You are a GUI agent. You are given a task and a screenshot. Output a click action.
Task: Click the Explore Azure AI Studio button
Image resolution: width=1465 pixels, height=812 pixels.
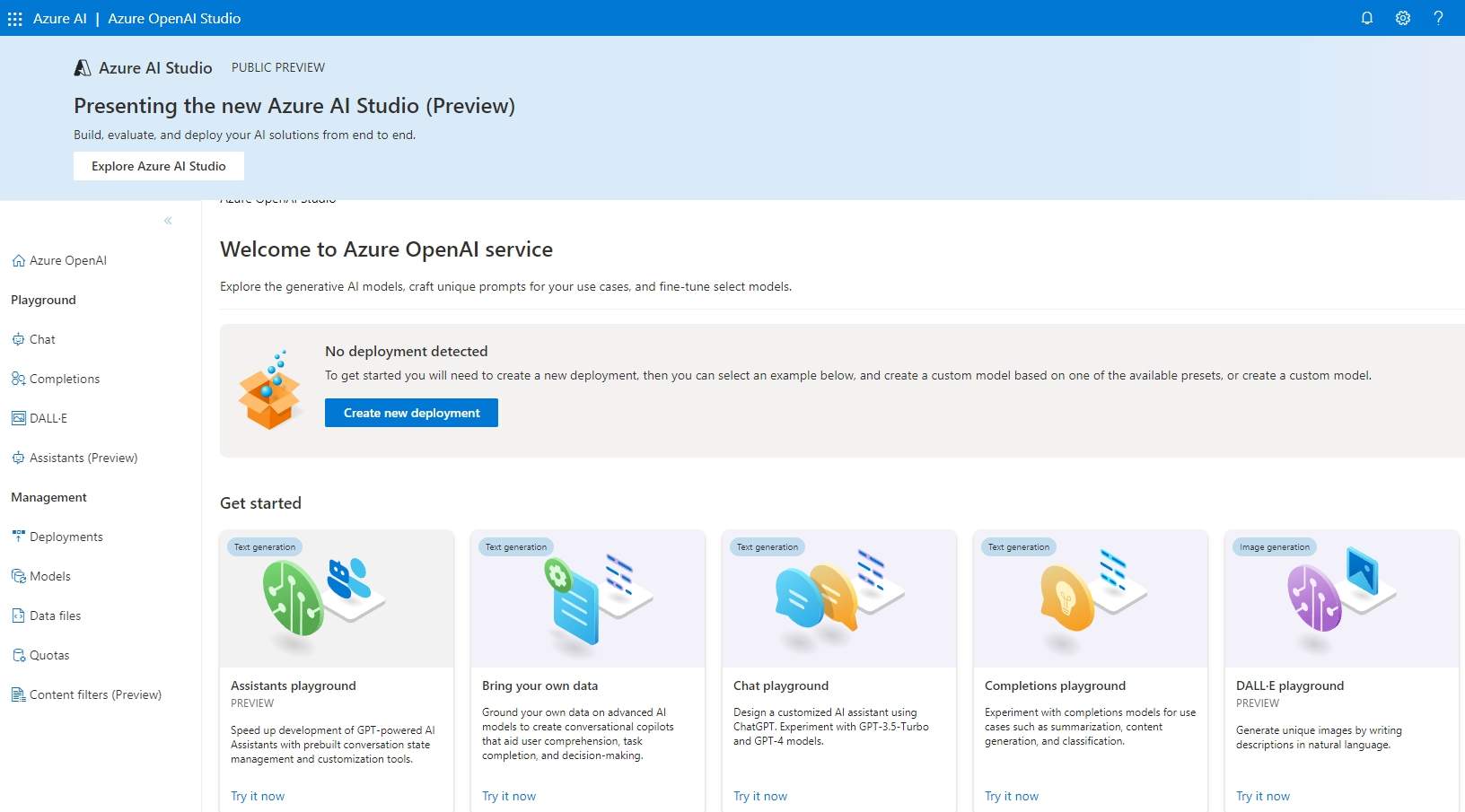pos(159,166)
